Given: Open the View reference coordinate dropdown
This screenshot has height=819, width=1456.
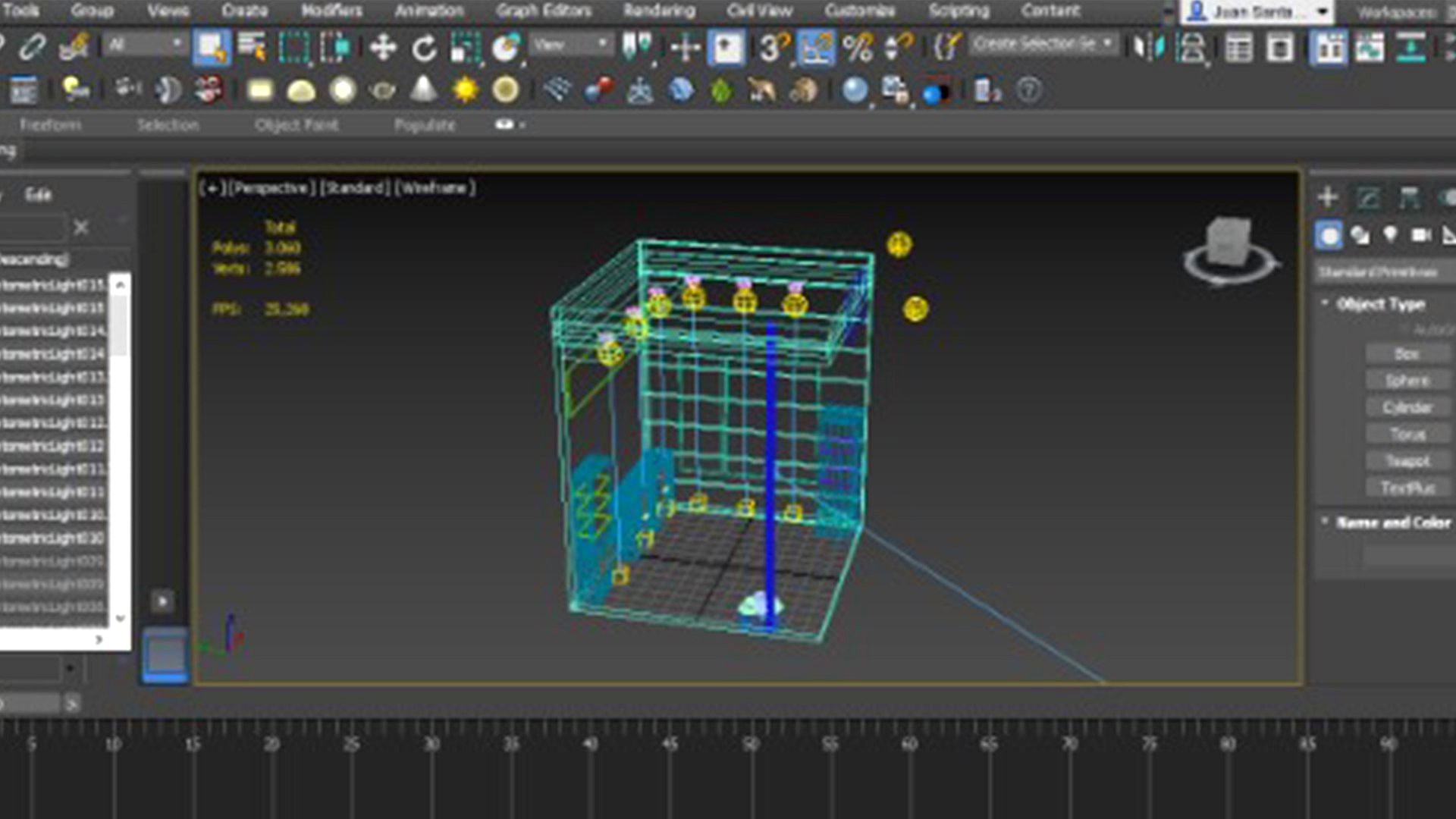Looking at the screenshot, I should click(570, 45).
